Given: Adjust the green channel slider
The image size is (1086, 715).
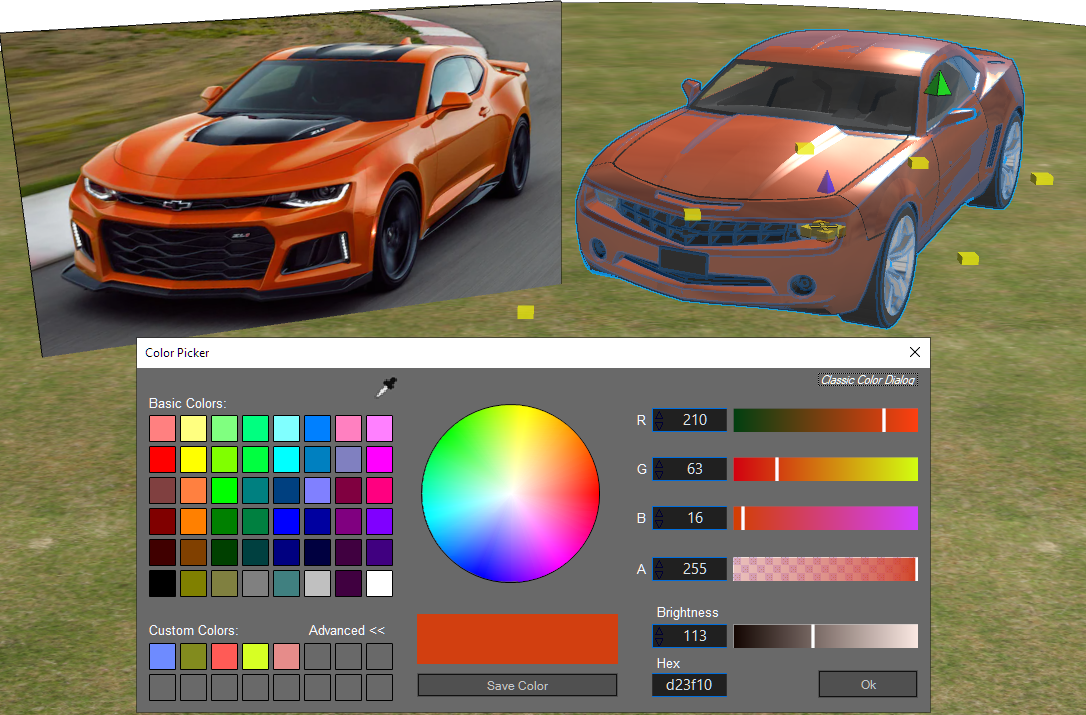Looking at the screenshot, I should tap(826, 469).
